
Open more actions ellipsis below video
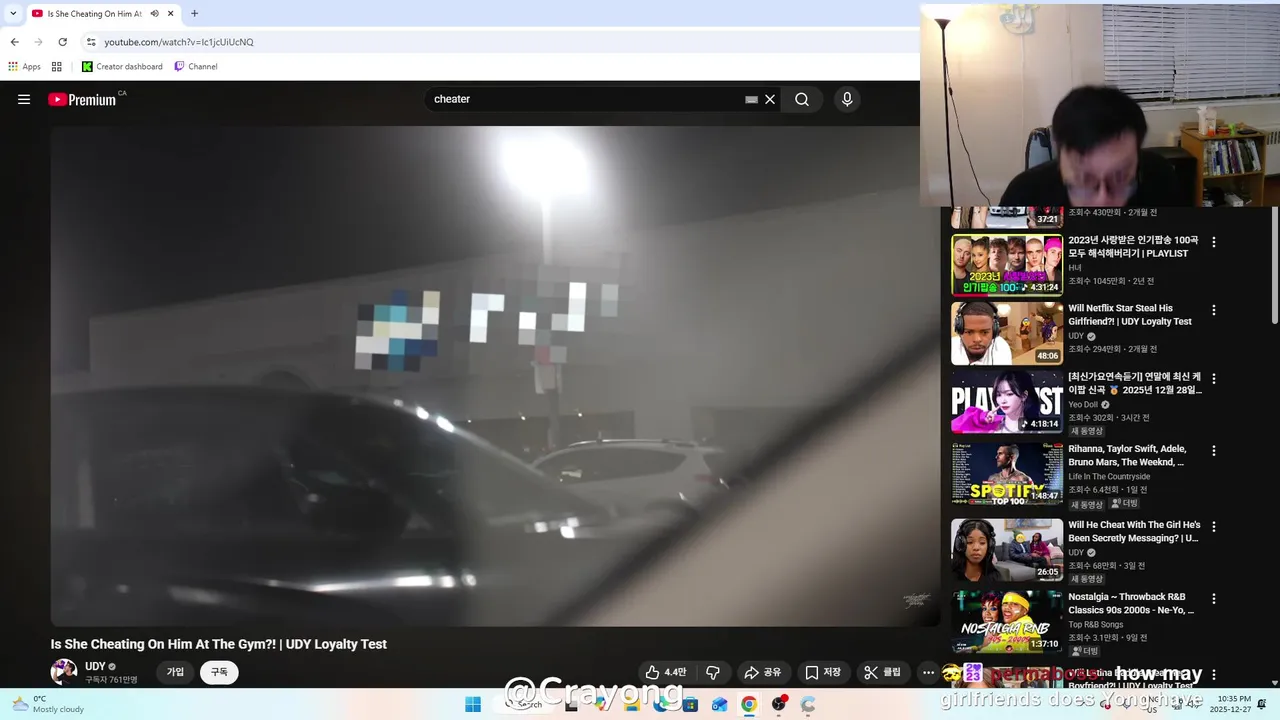pyautogui.click(x=928, y=672)
